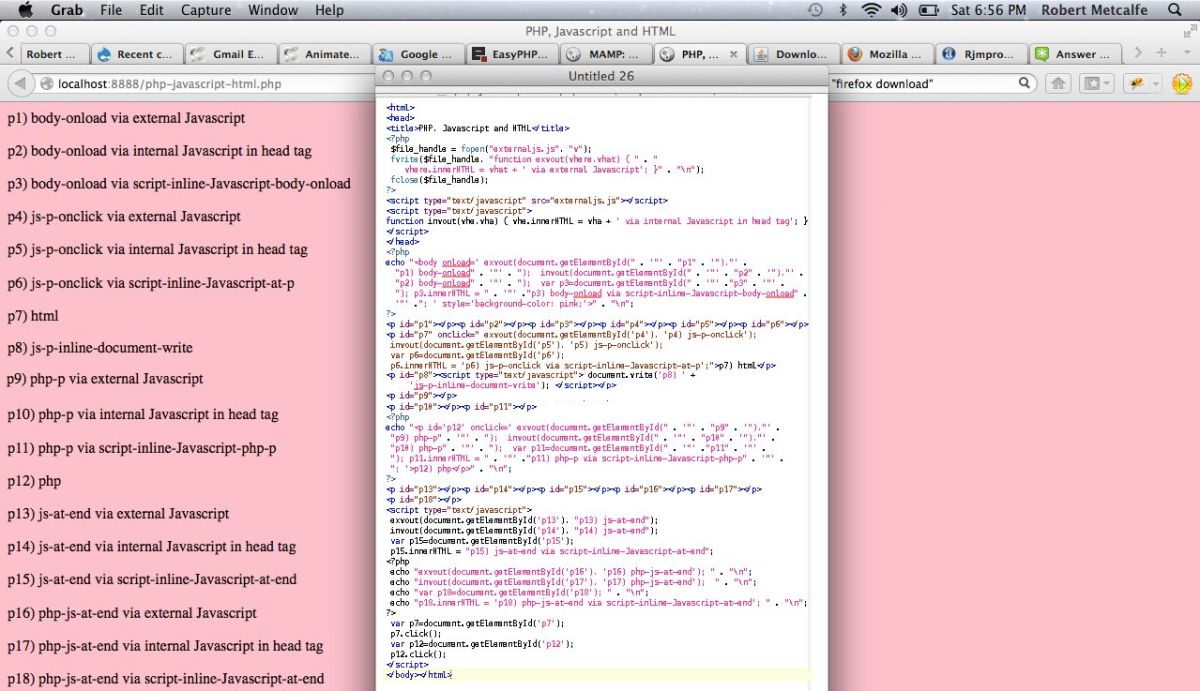Image resolution: width=1200 pixels, height=691 pixels.
Task: Click p13) js-at-end via external Javascript paragraph
Action: (118, 514)
